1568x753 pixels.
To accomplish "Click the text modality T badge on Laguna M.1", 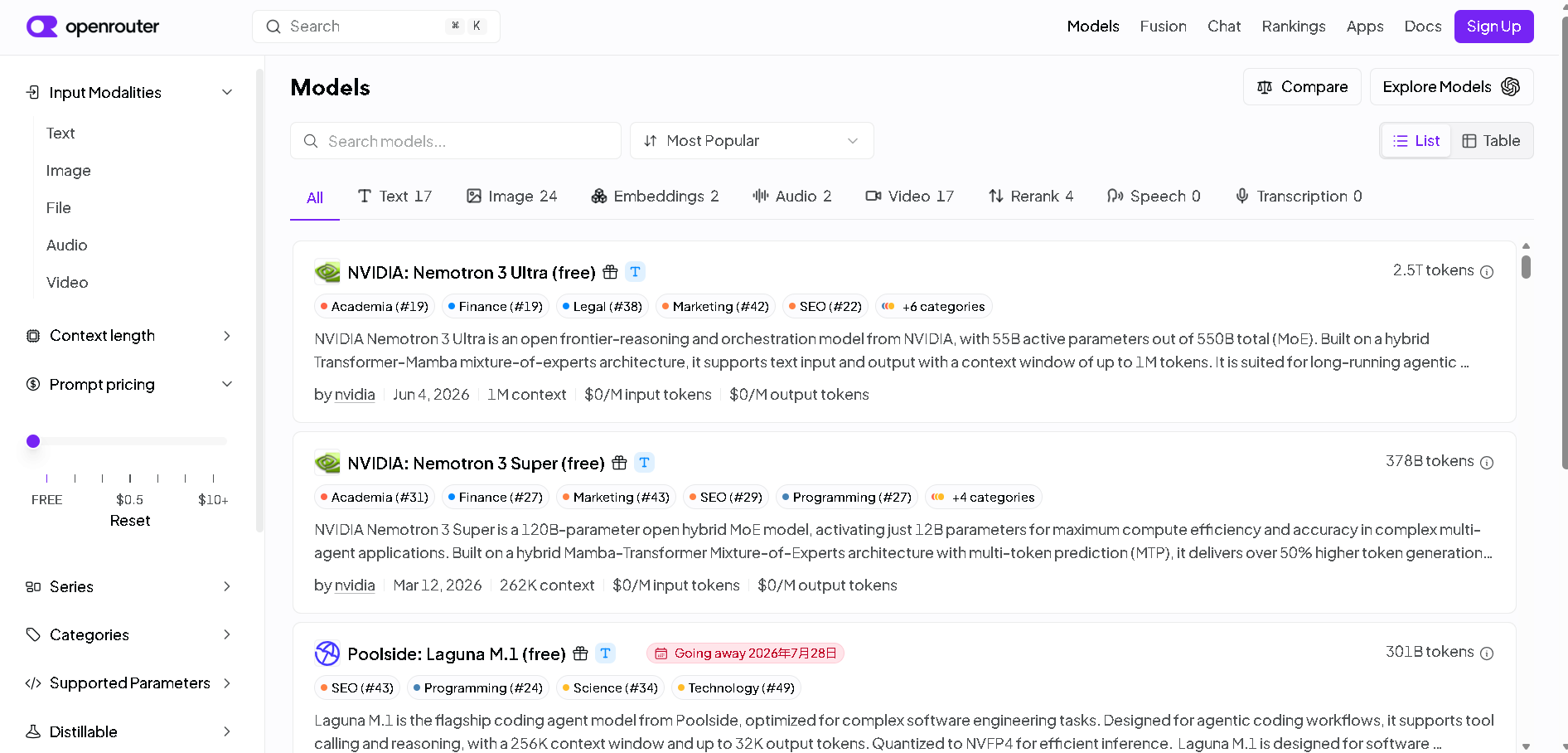I will pyautogui.click(x=605, y=653).
